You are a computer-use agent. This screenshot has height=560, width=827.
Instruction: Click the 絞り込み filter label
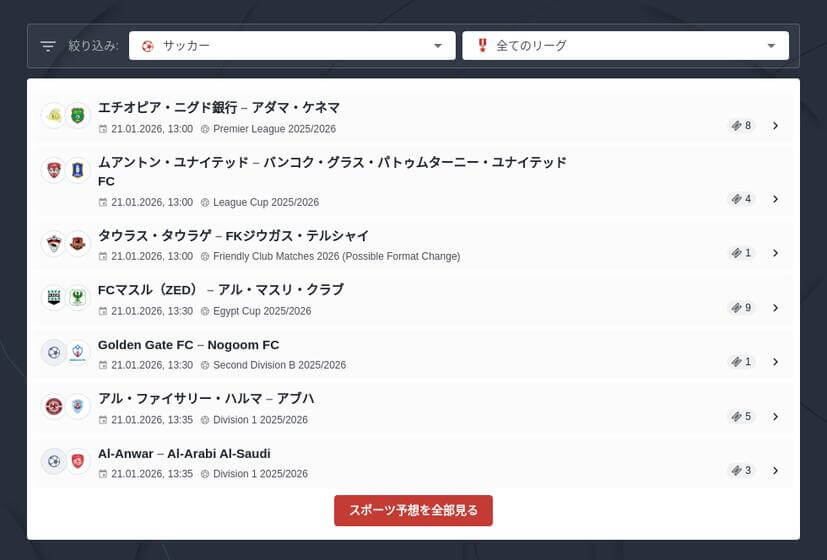[x=93, y=46]
